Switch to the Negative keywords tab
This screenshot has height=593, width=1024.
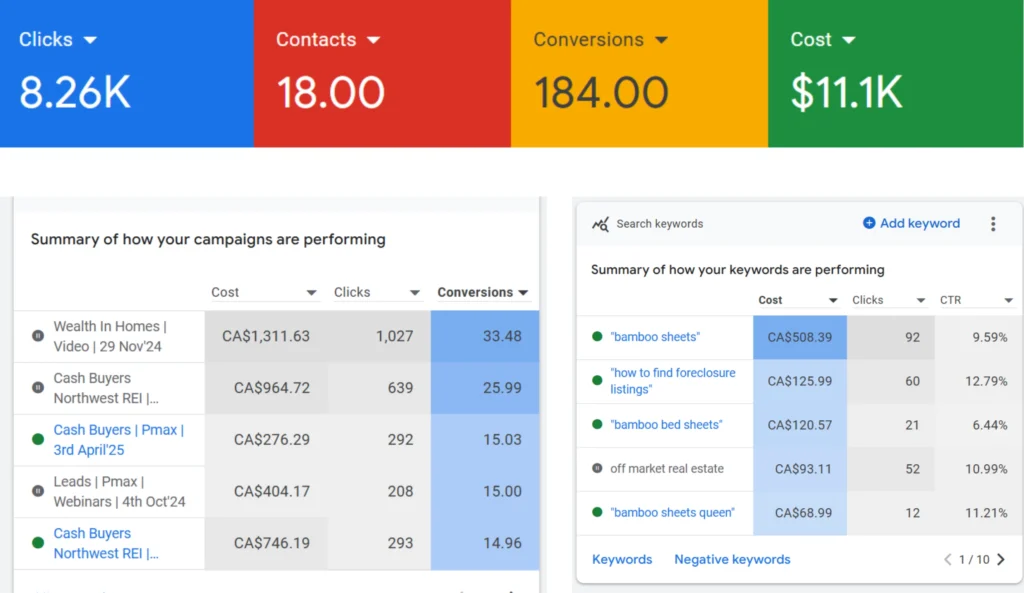click(732, 560)
